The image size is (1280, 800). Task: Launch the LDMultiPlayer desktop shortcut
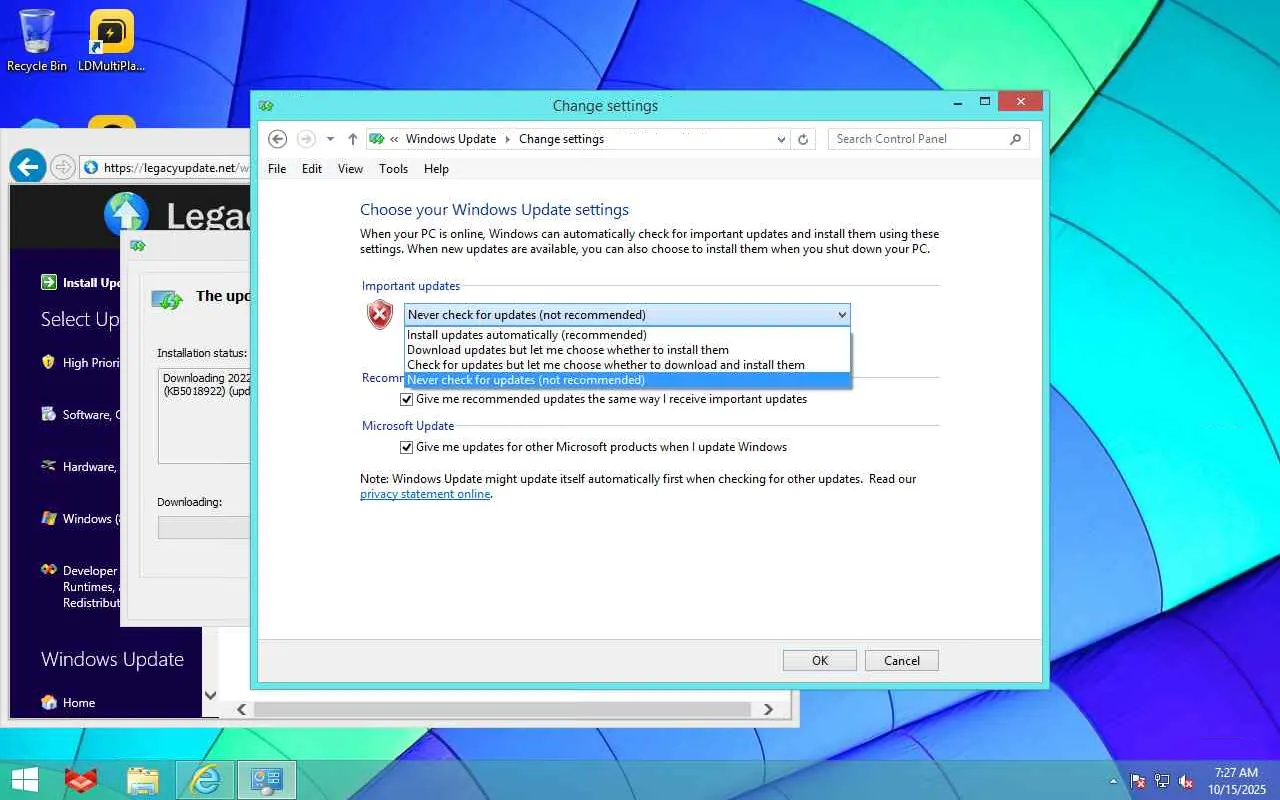click(x=111, y=40)
